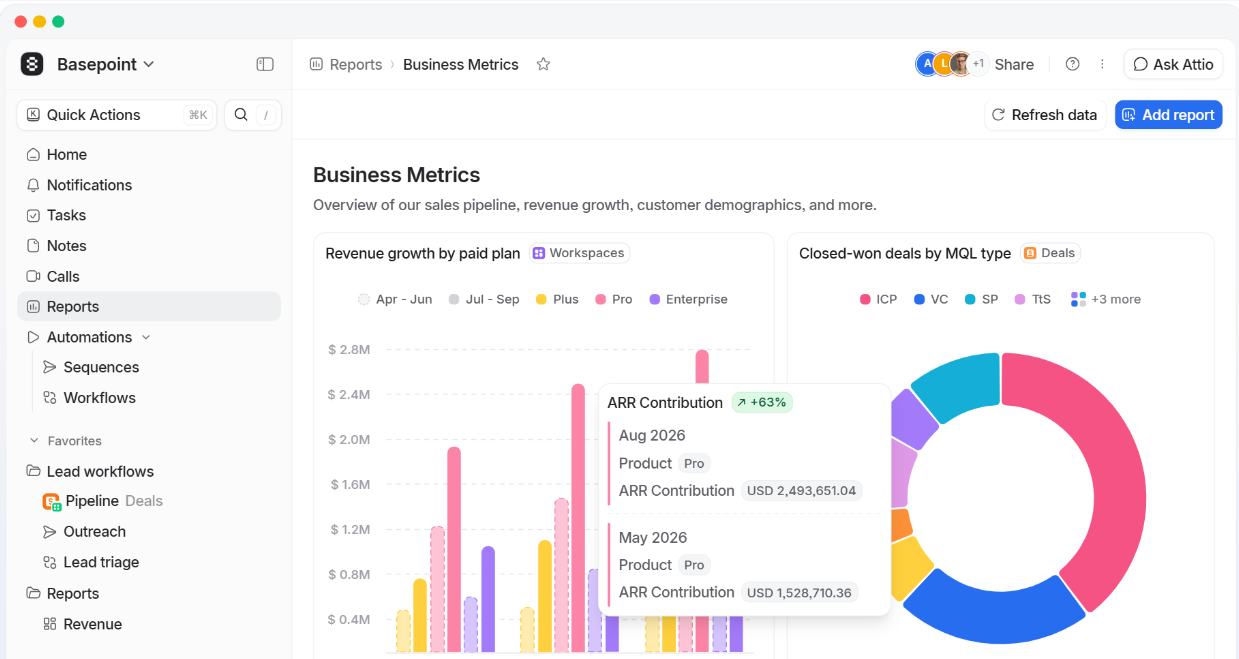This screenshot has width=1239, height=659.
Task: Click the Home house icon
Action: click(33, 154)
